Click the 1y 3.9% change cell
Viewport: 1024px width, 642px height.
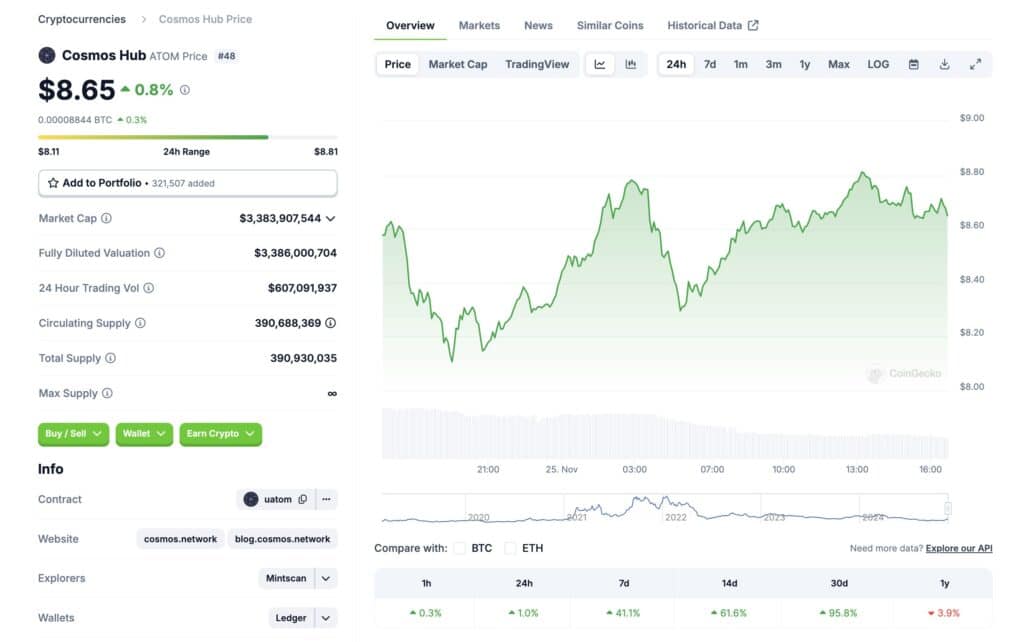click(x=944, y=613)
